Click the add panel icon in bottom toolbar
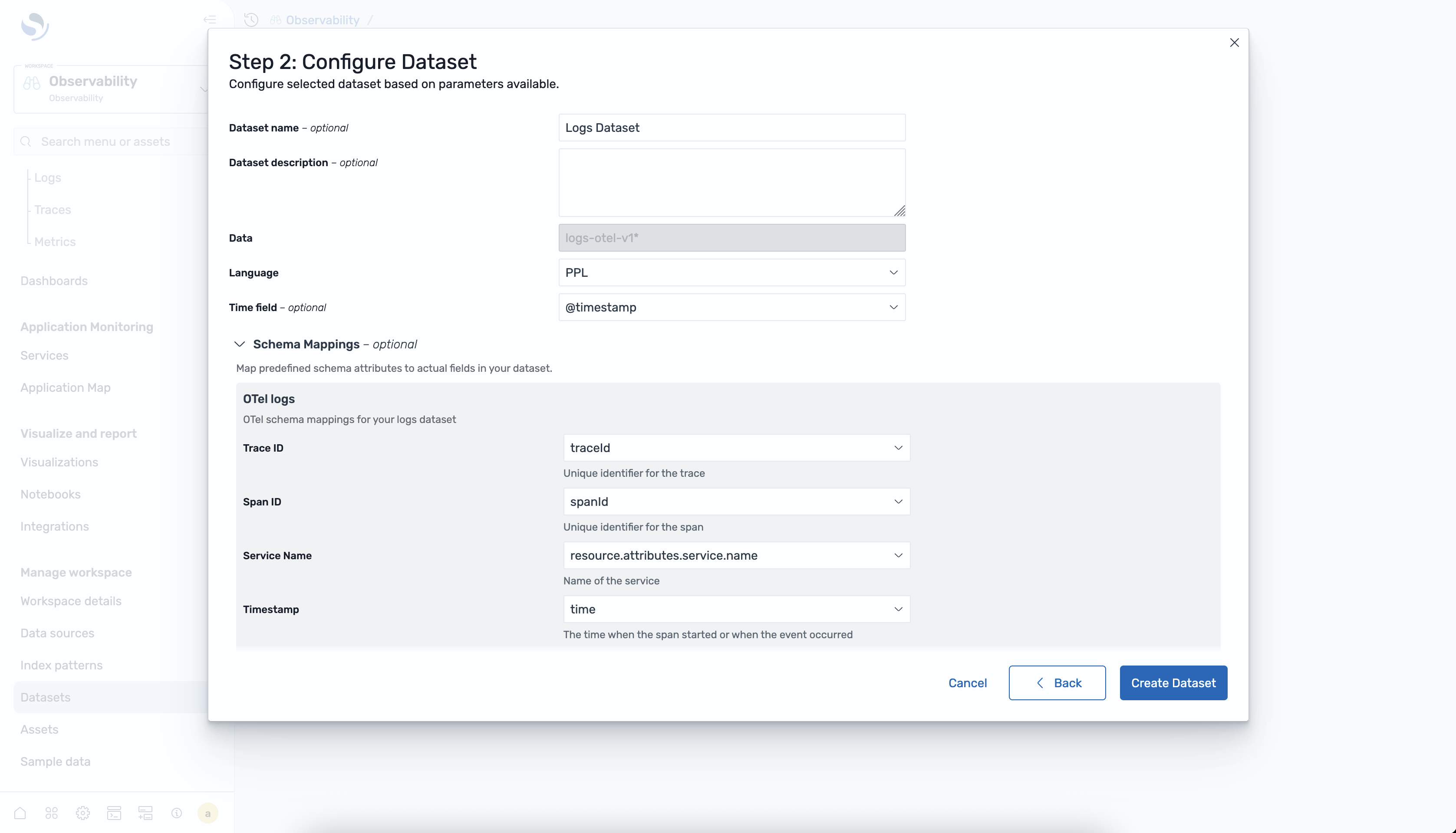 (145, 813)
